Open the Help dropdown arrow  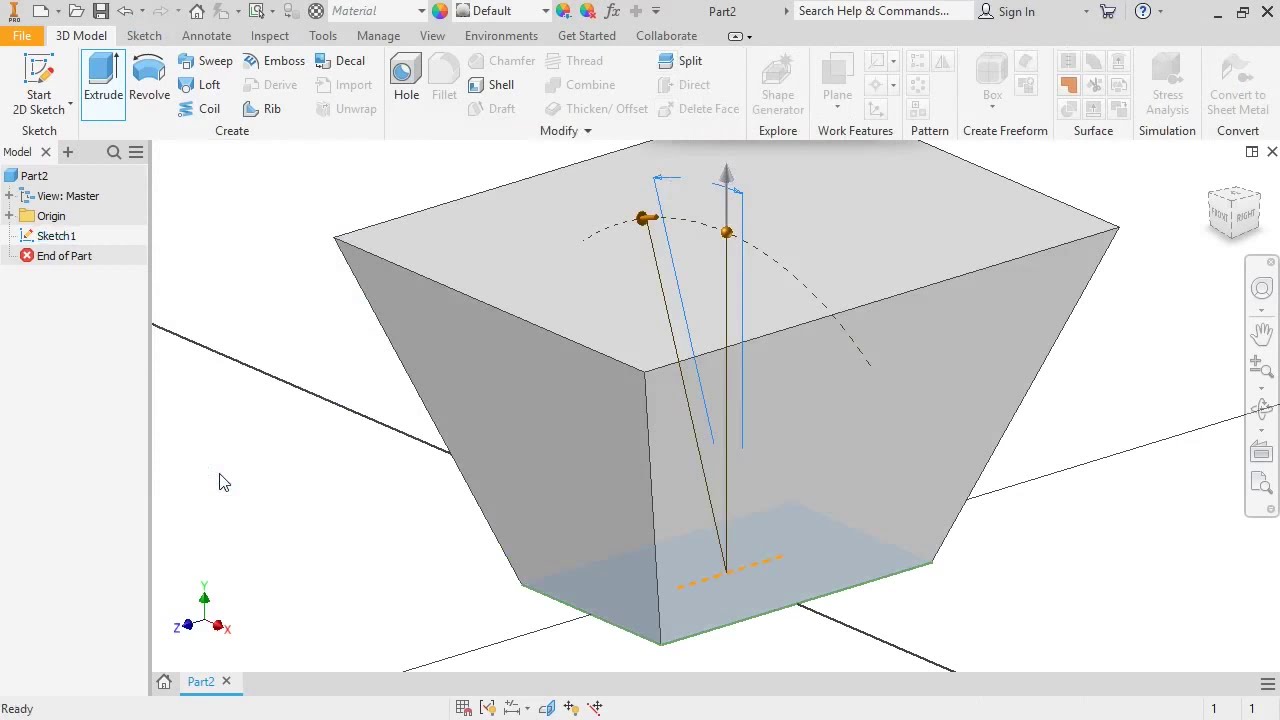click(x=1159, y=12)
